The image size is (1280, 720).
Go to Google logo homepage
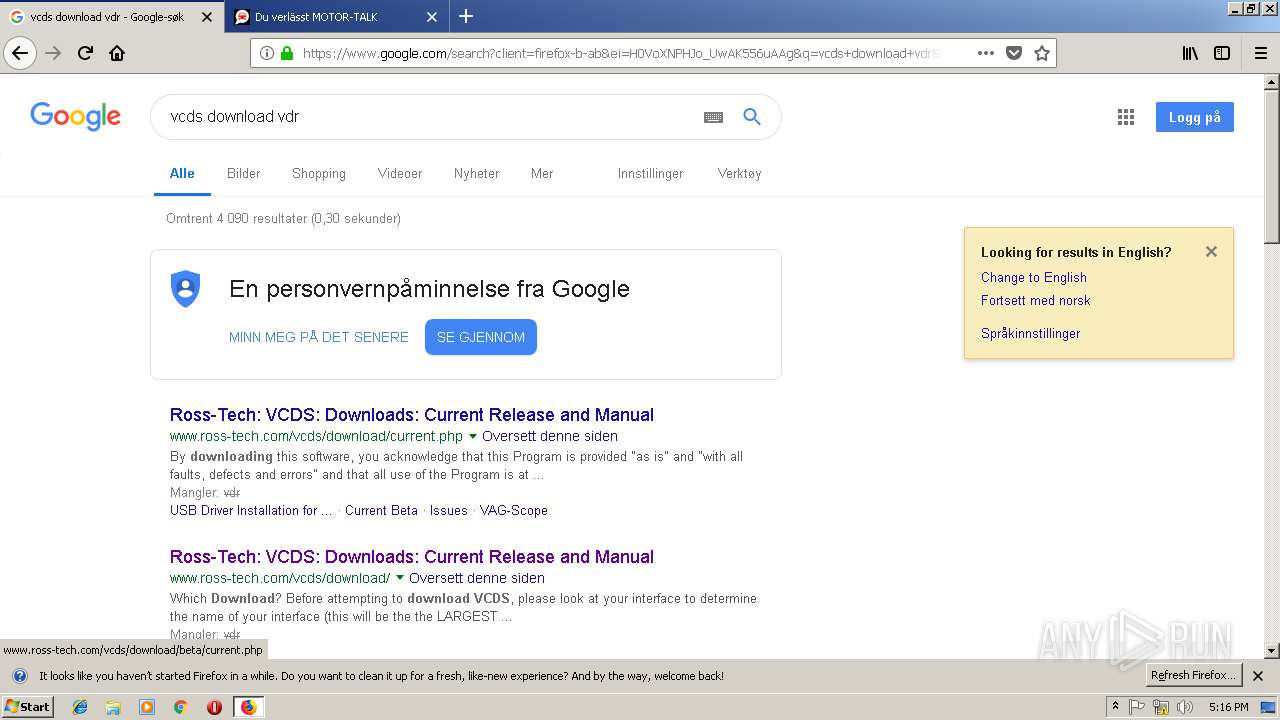click(x=76, y=116)
